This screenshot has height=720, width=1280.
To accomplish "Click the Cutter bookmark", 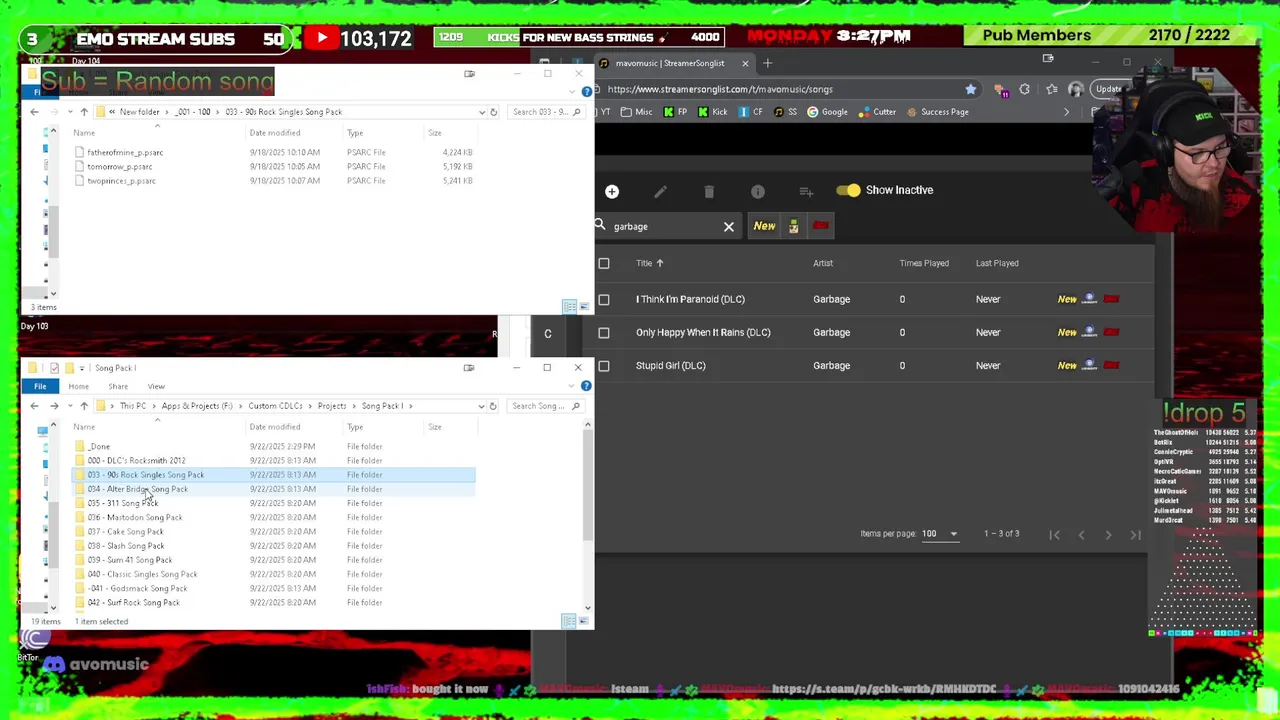I will pos(877,112).
